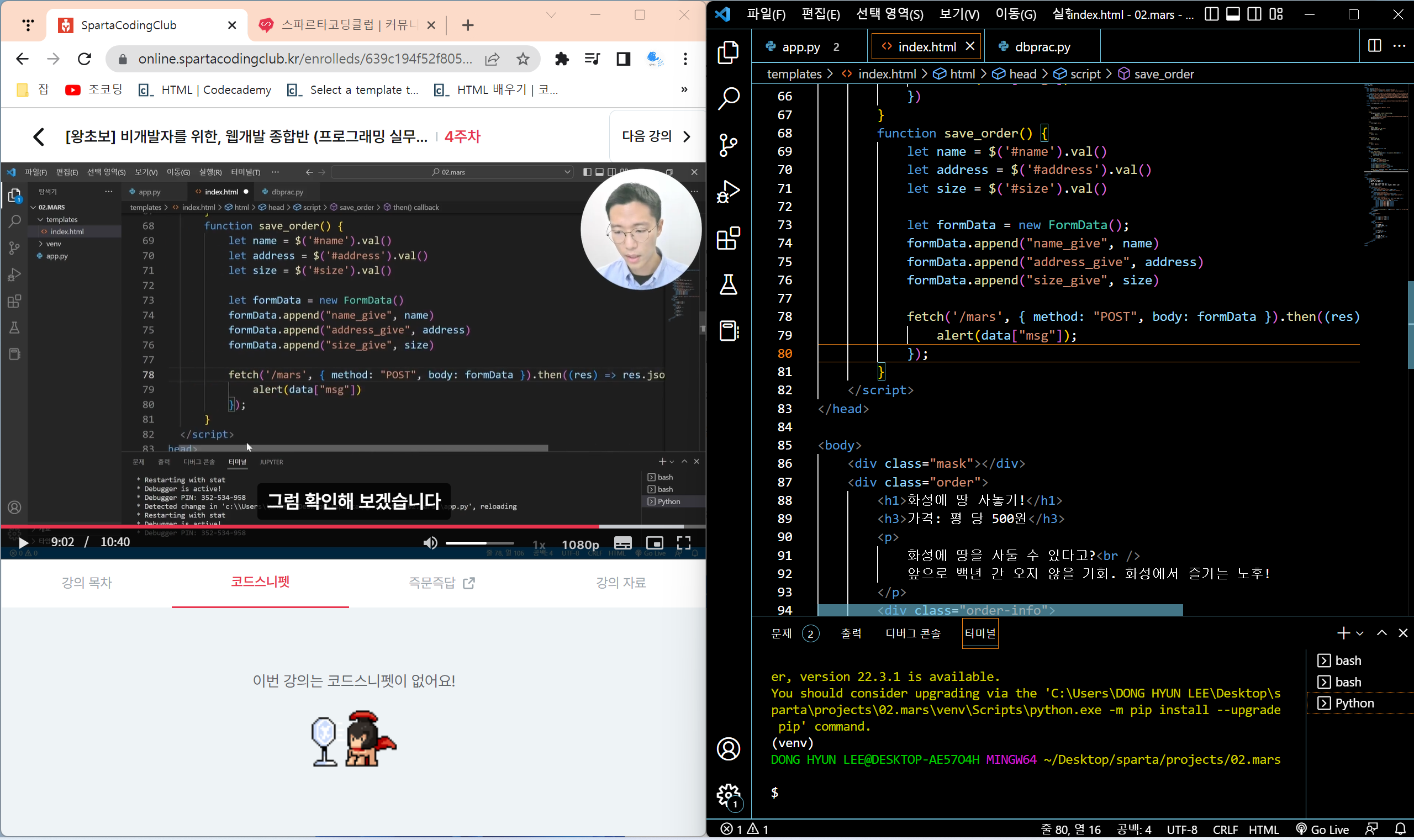Screen dimensions: 1414x840
Task: Open Chrome media control icon
Action: point(592,59)
